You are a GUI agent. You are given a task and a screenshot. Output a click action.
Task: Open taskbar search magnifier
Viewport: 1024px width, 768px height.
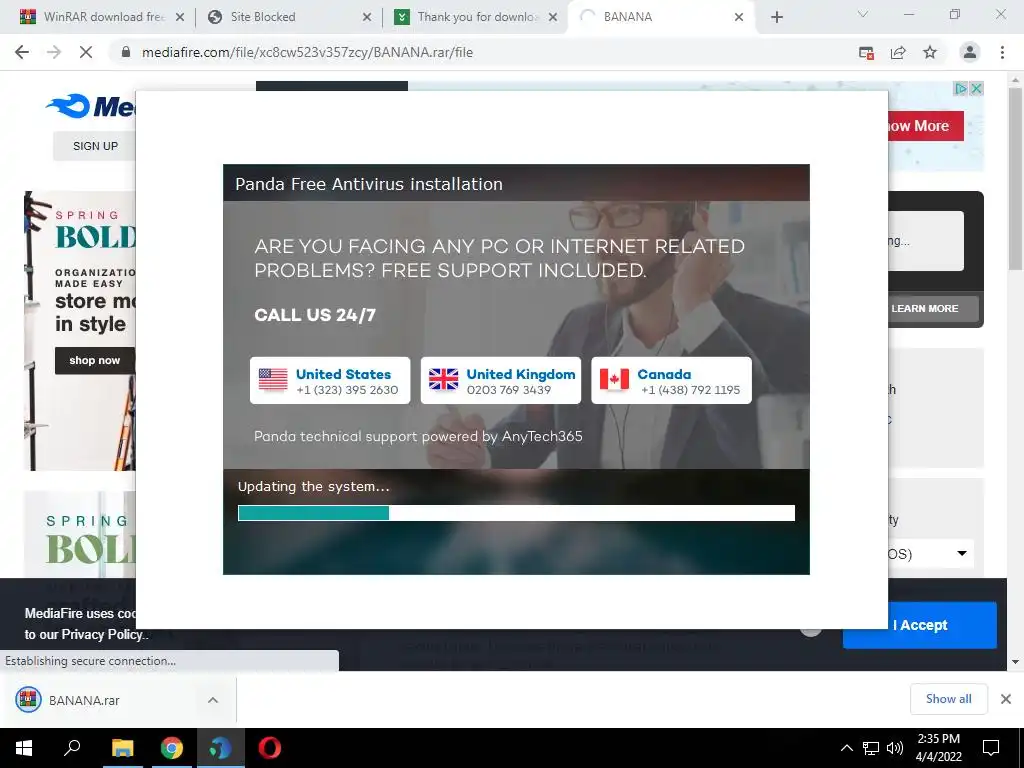(72, 748)
